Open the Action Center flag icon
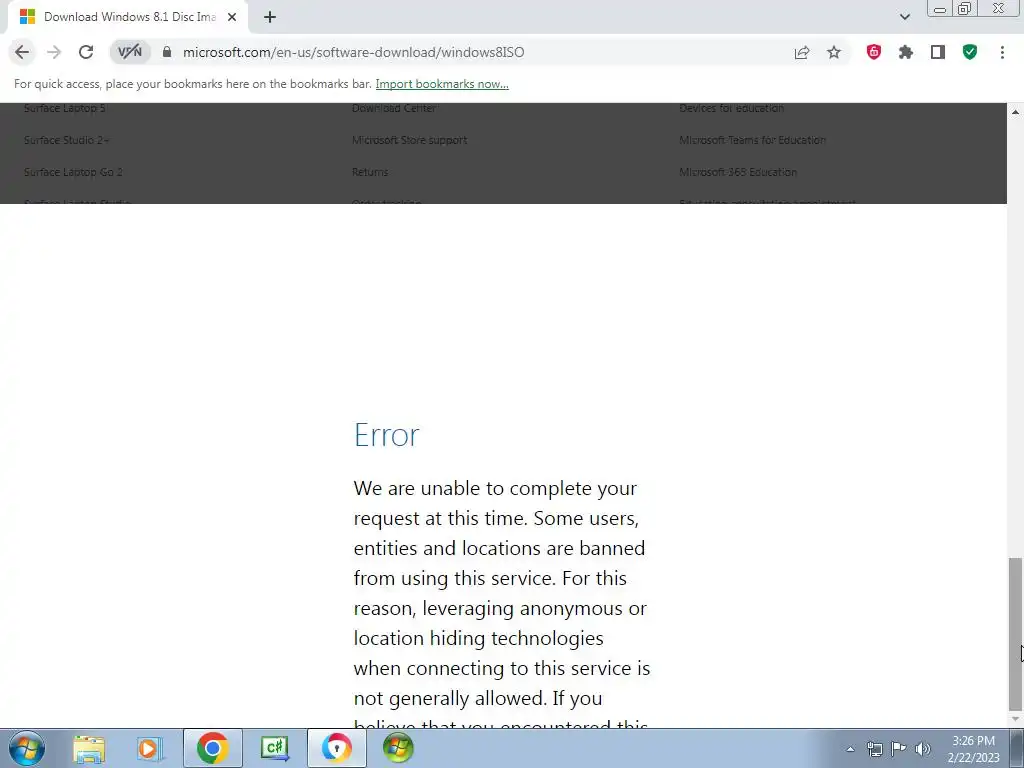1024x768 pixels. tap(899, 749)
